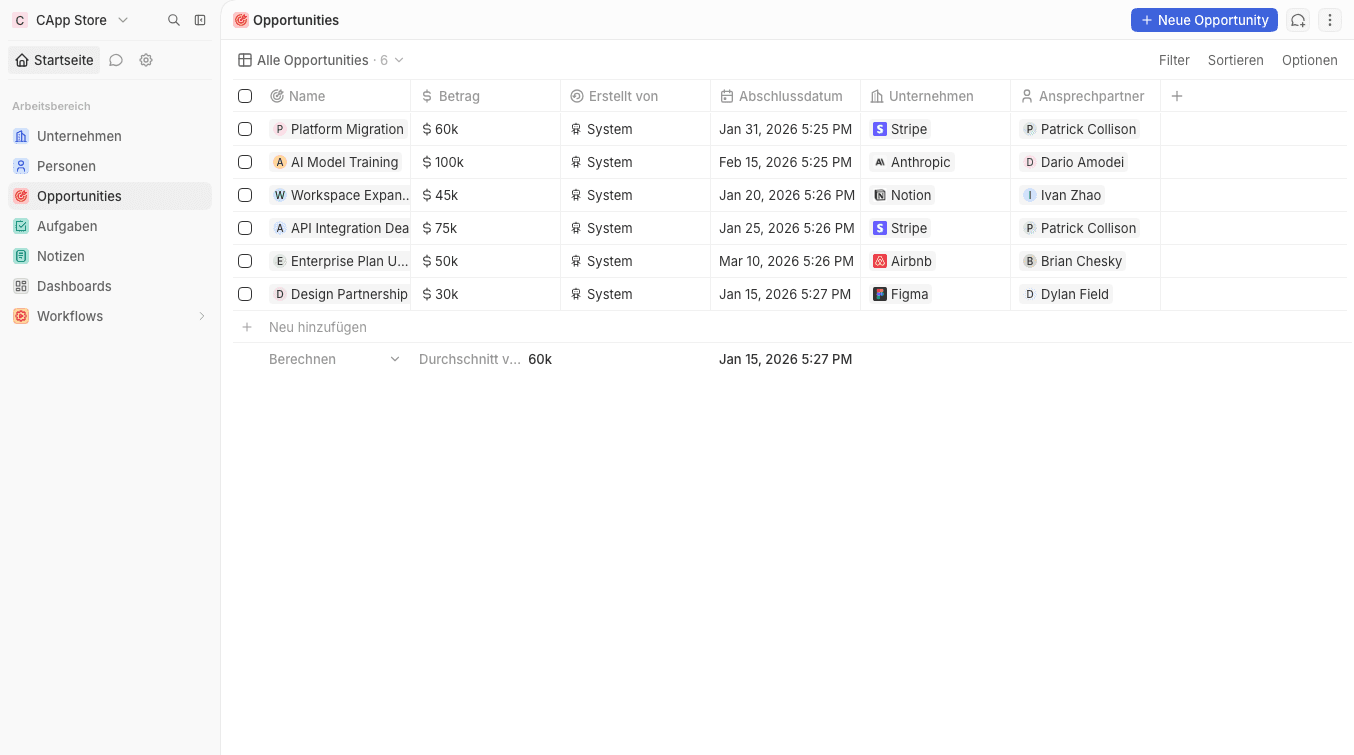
Task: Check the AI Model Training row checkbox
Action: [245, 162]
